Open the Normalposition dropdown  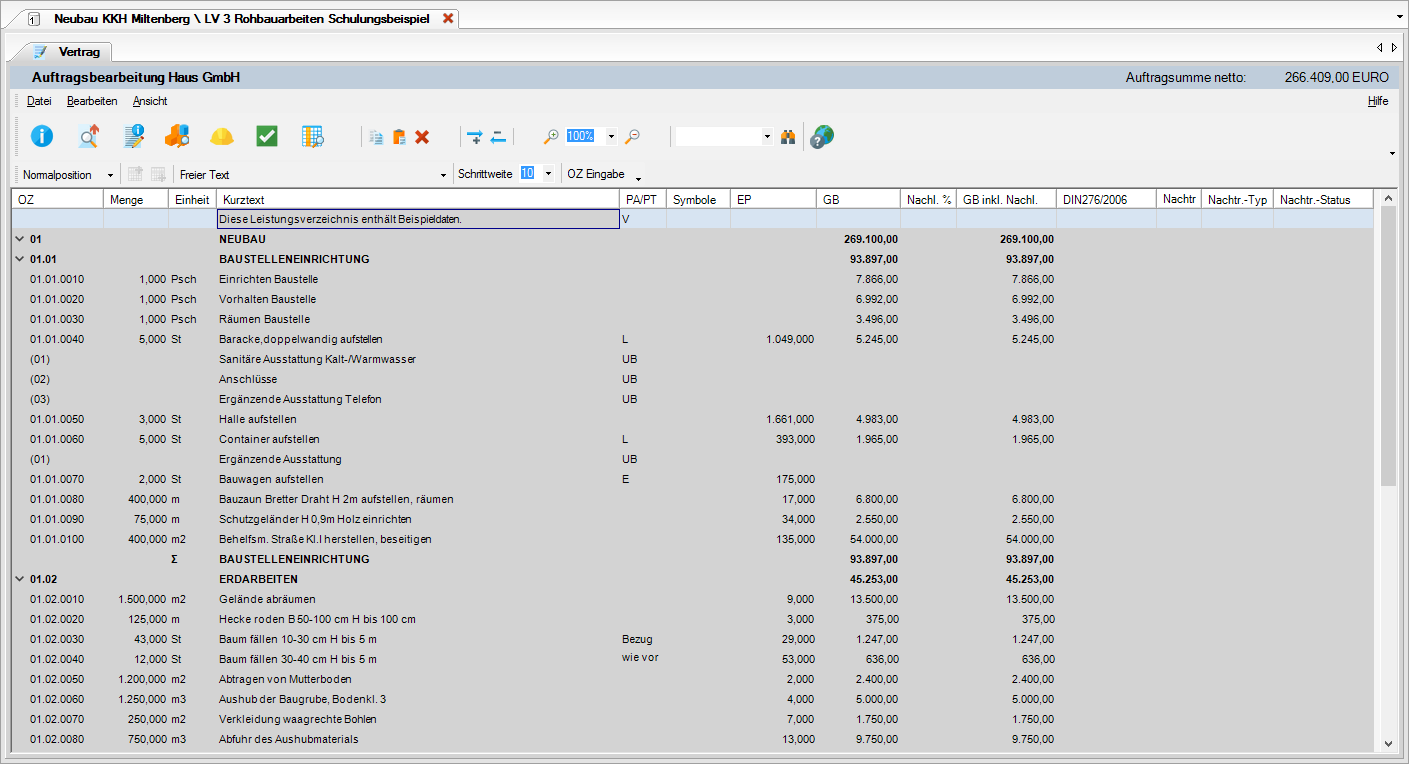tap(110, 175)
